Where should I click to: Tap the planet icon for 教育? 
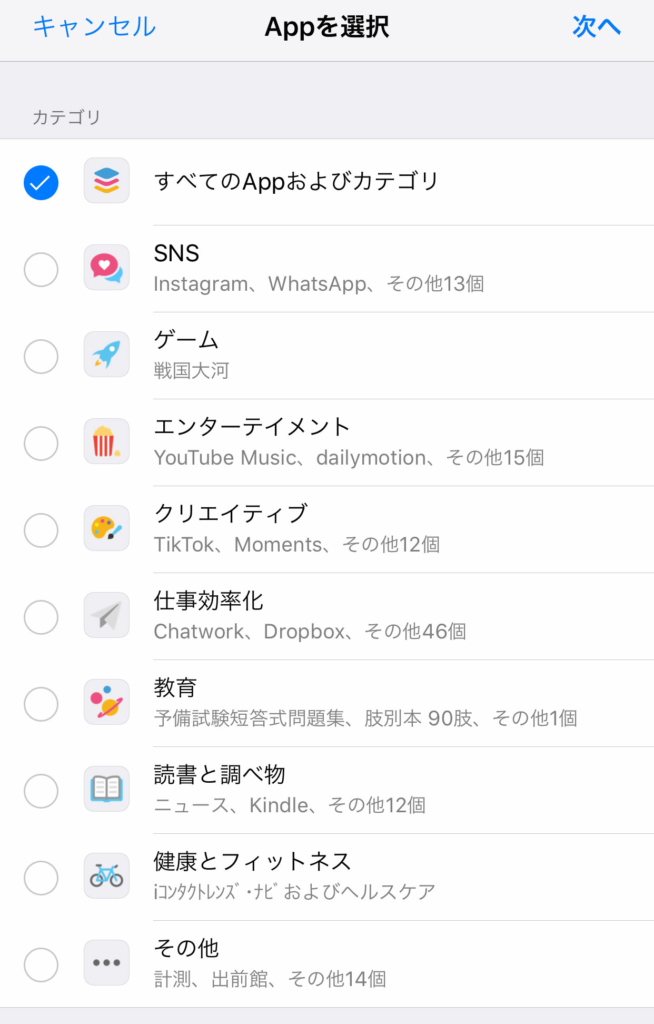coord(106,703)
